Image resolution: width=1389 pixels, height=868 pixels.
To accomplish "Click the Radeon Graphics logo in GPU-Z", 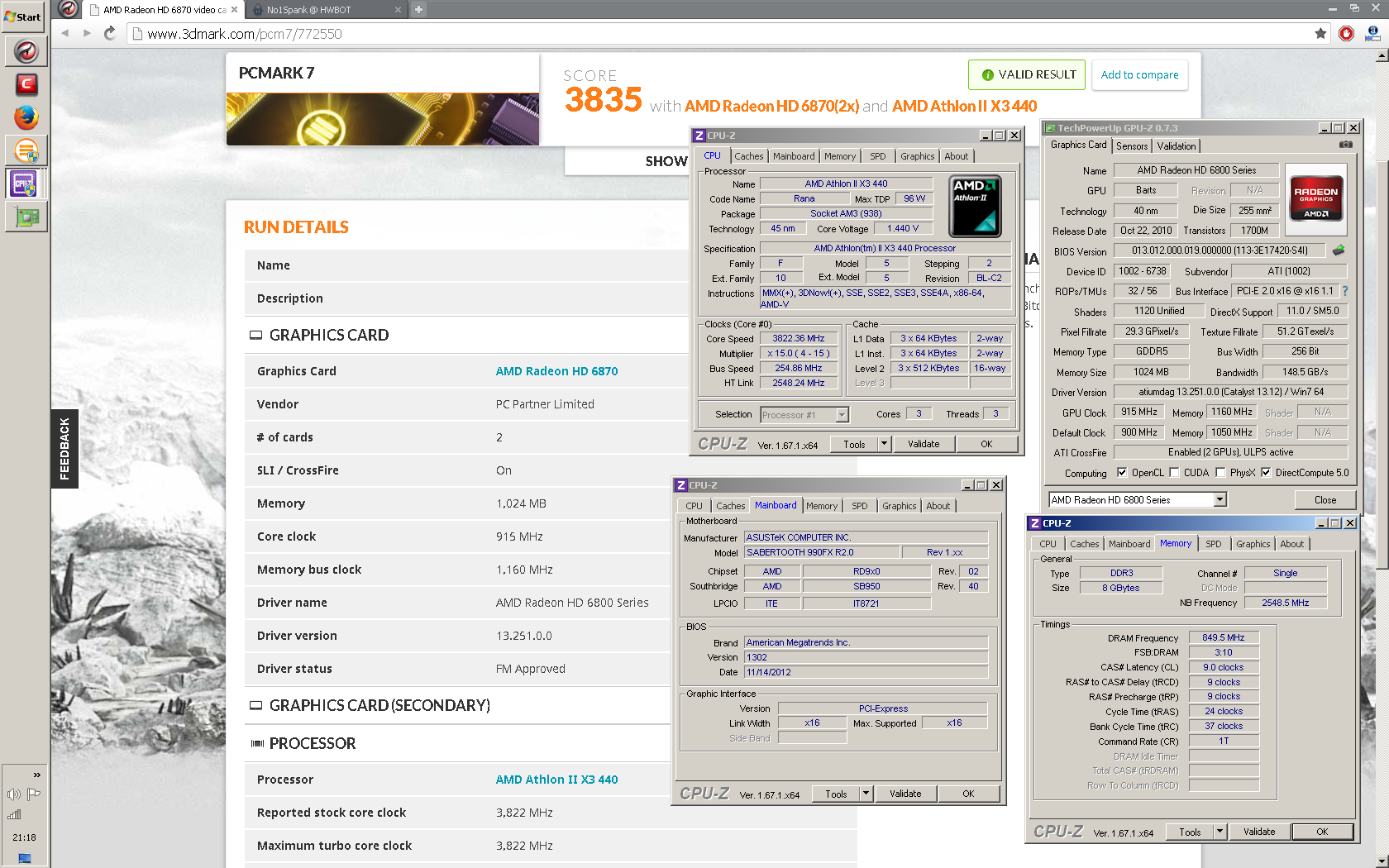I will coord(1315,199).
